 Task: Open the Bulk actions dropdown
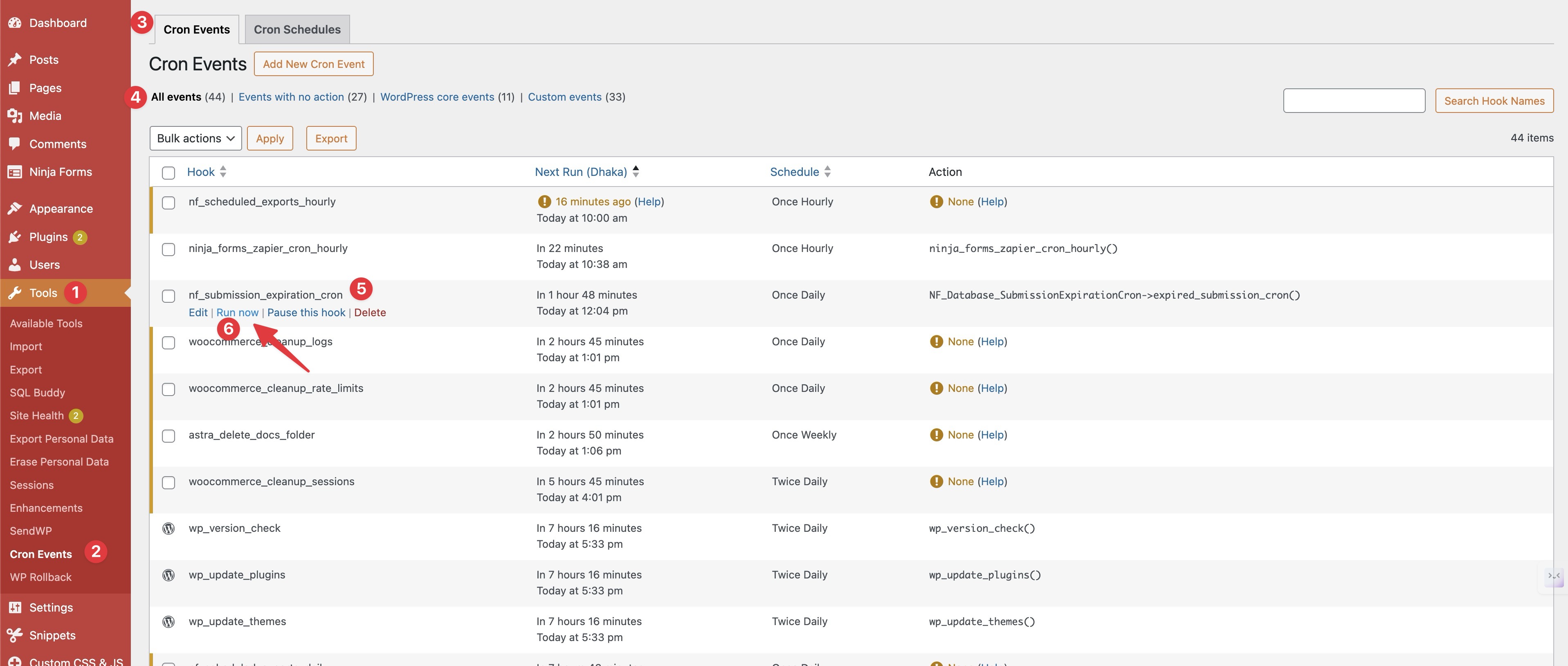[x=195, y=138]
